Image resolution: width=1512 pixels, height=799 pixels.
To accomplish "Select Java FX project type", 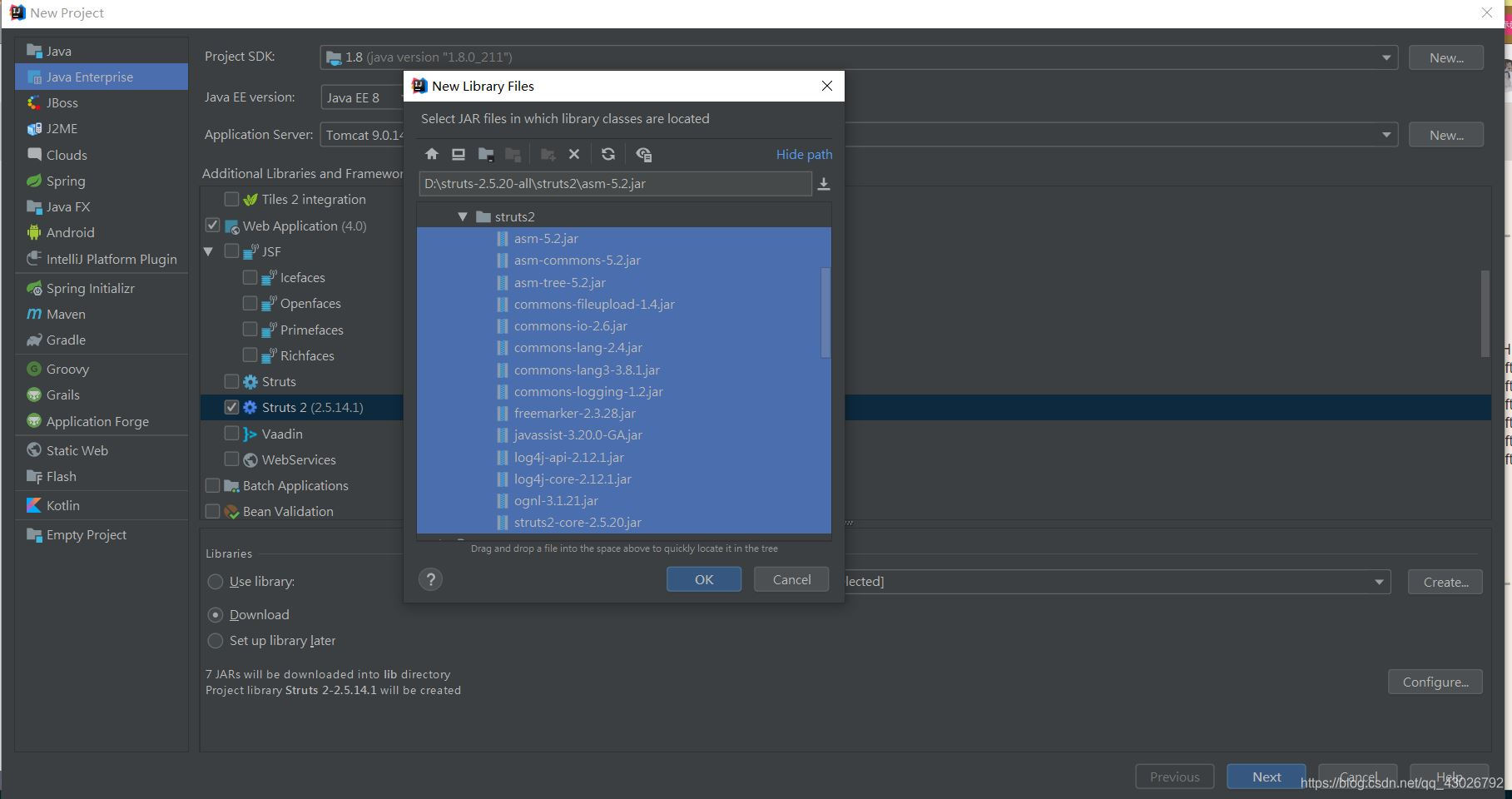I will [102, 206].
